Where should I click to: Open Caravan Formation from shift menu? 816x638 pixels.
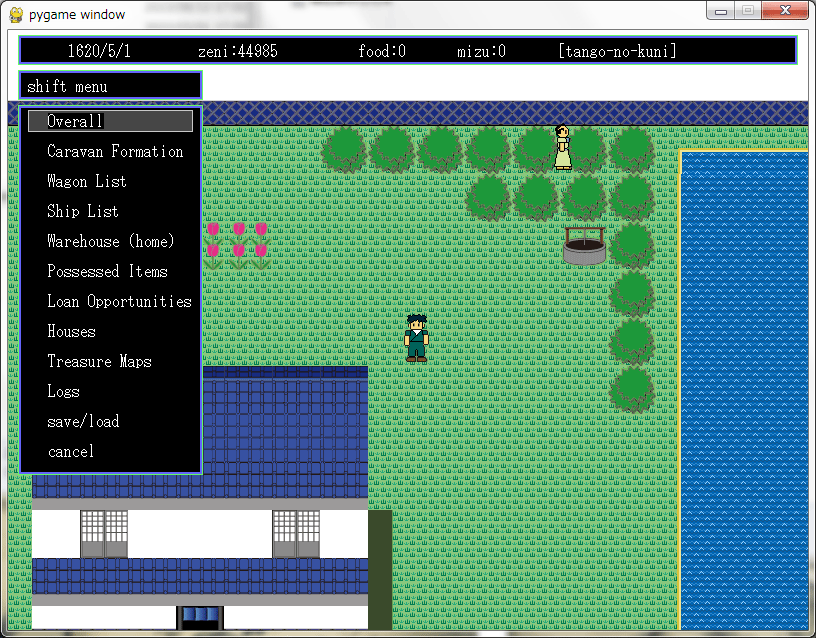pyautogui.click(x=115, y=151)
